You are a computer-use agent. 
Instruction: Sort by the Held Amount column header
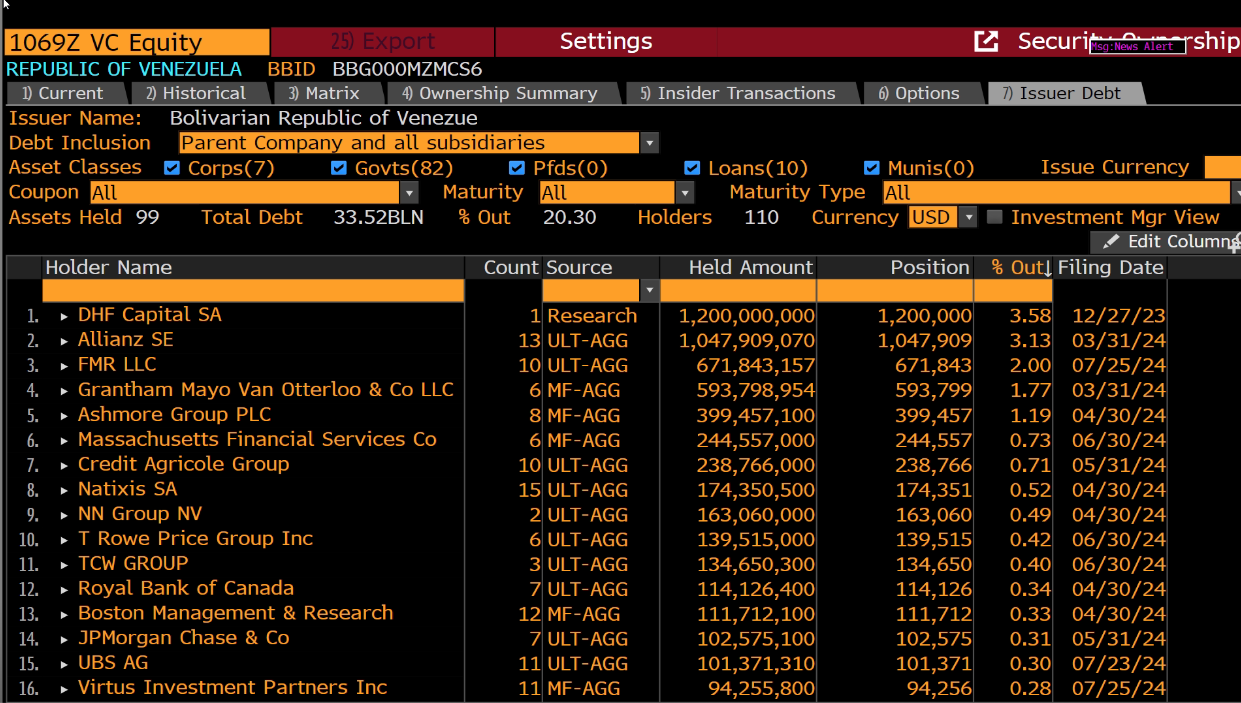point(738,267)
